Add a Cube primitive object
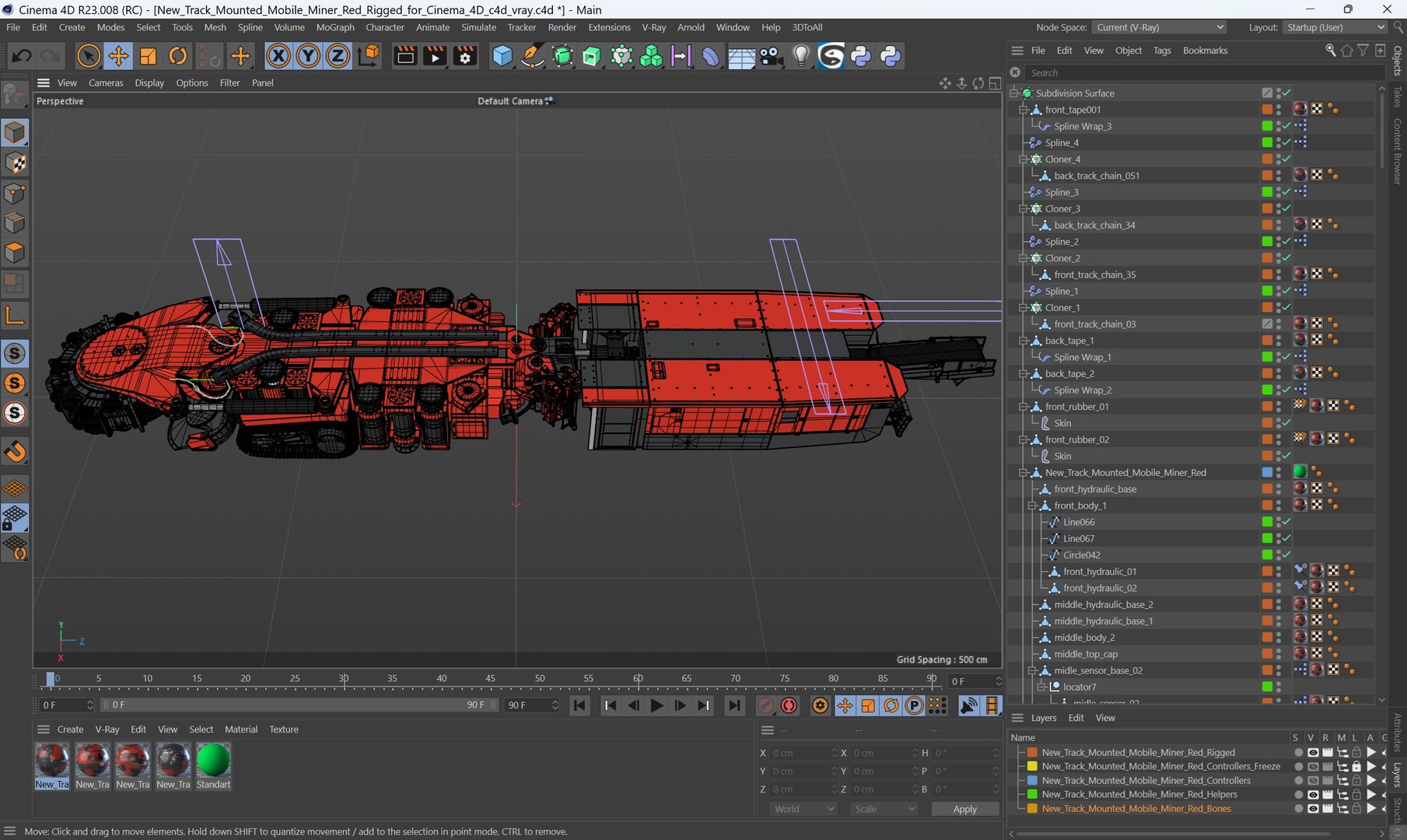This screenshot has width=1407, height=840. 502,56
